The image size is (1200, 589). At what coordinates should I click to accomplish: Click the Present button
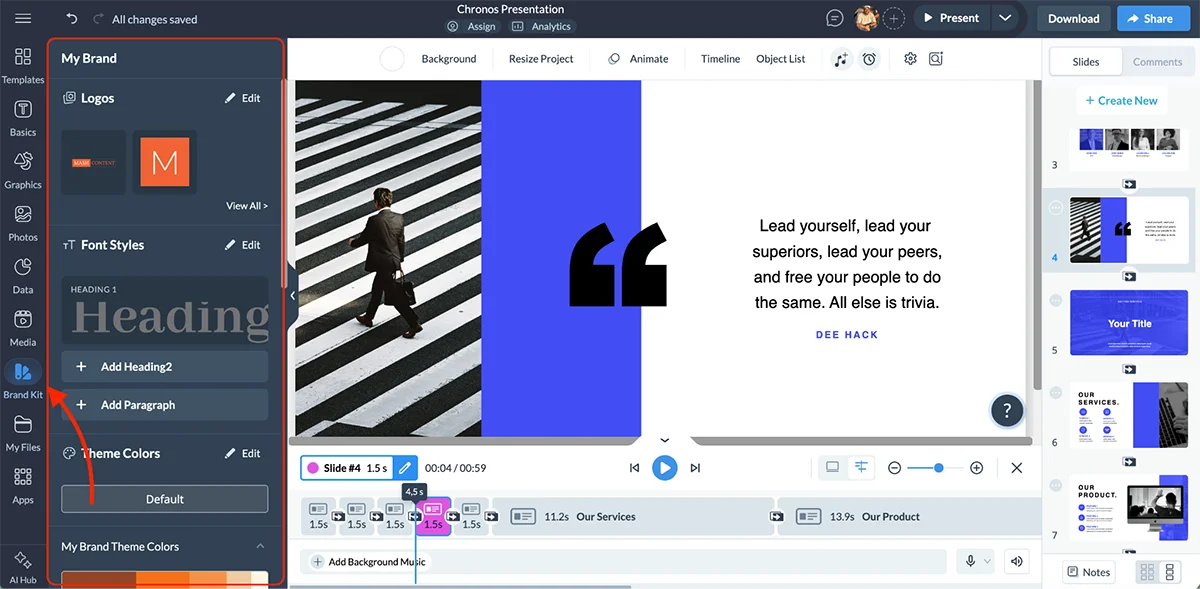[x=951, y=18]
